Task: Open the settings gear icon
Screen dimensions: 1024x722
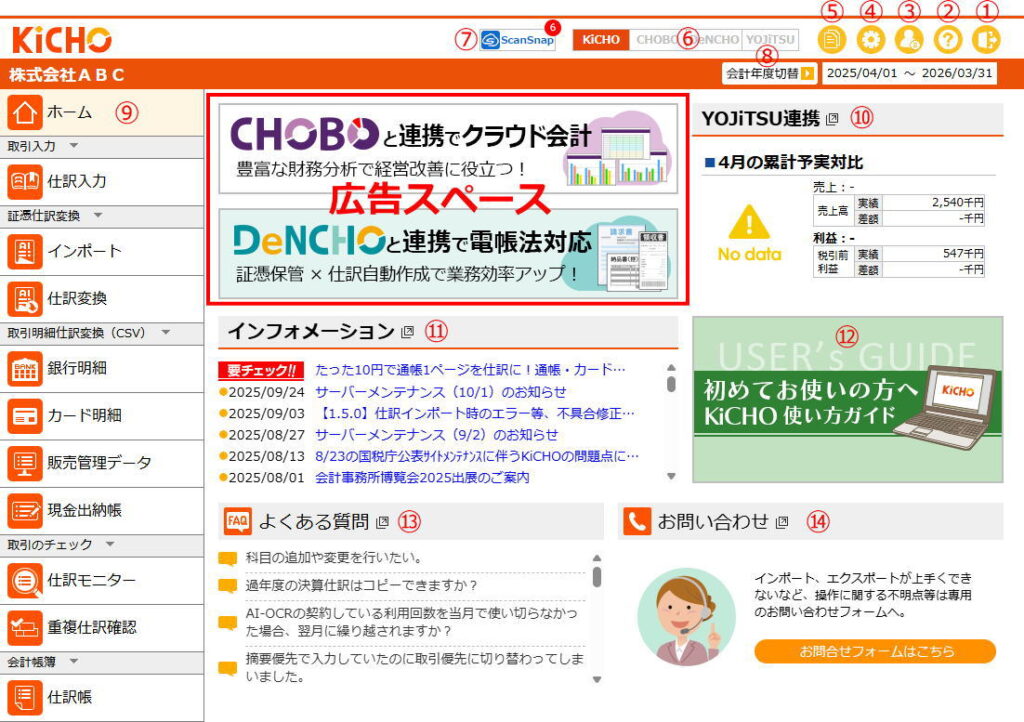Action: tap(871, 40)
